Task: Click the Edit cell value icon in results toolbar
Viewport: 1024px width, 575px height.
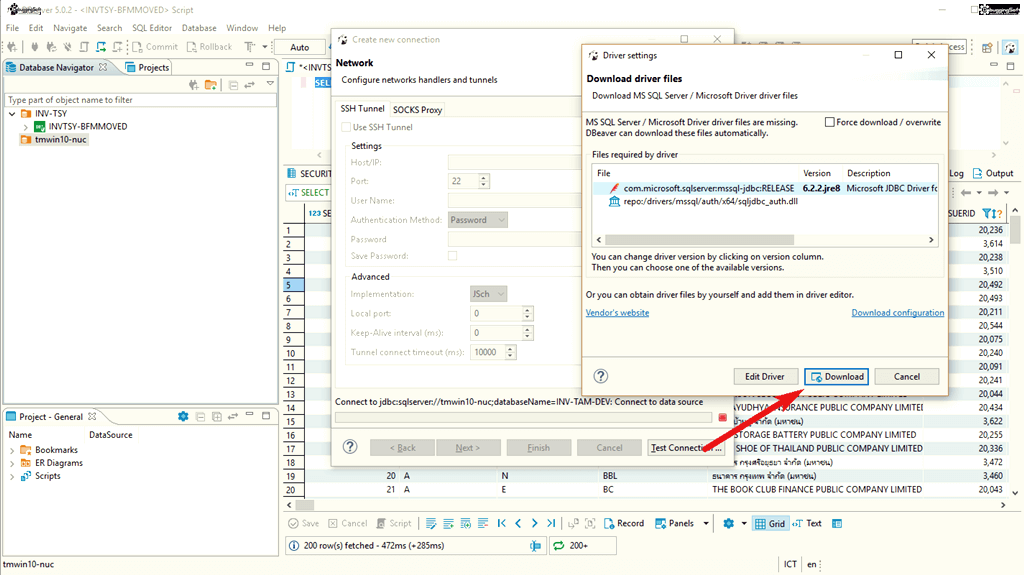Action: pos(431,523)
